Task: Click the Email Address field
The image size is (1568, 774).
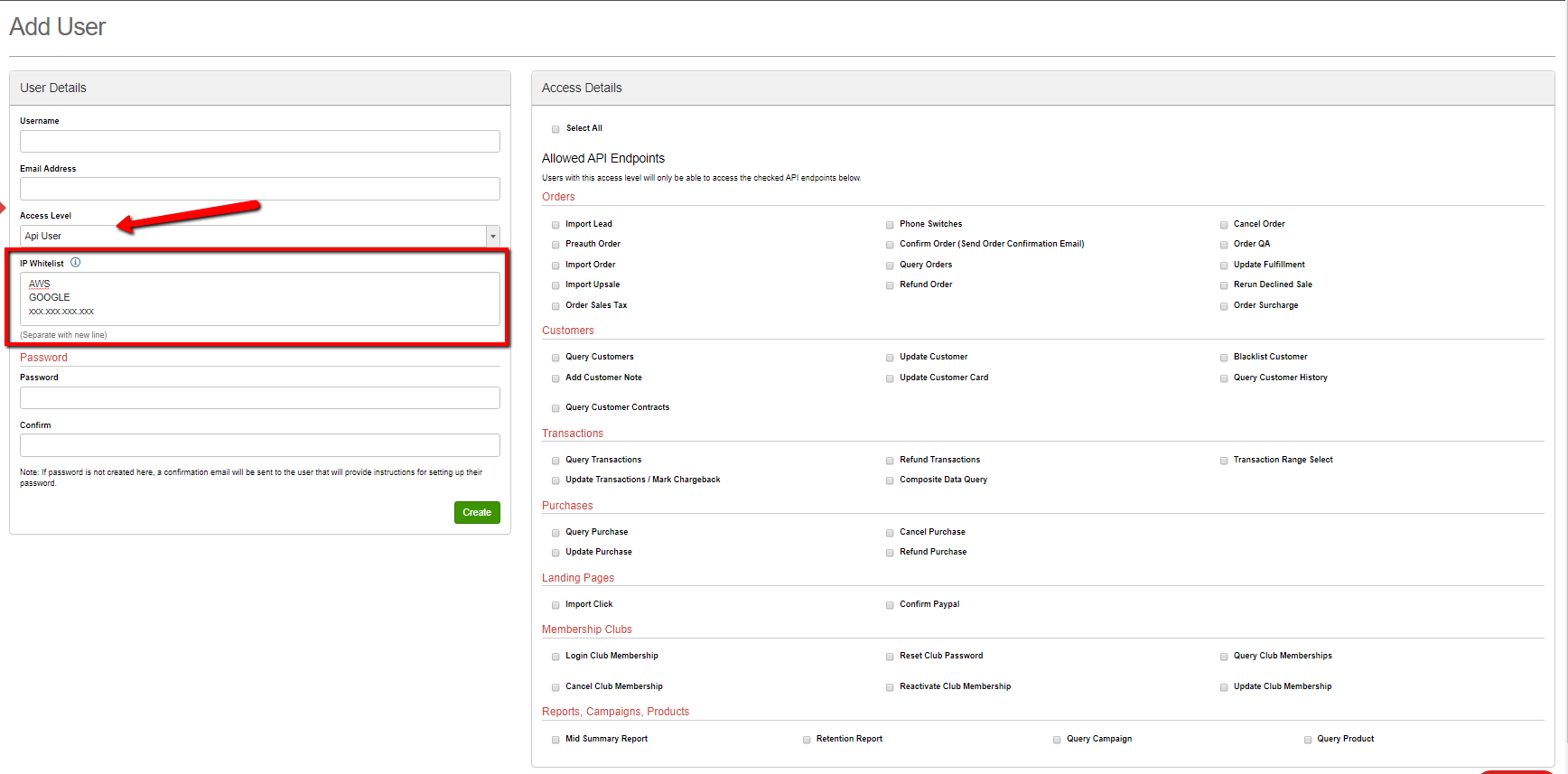Action: 259,189
